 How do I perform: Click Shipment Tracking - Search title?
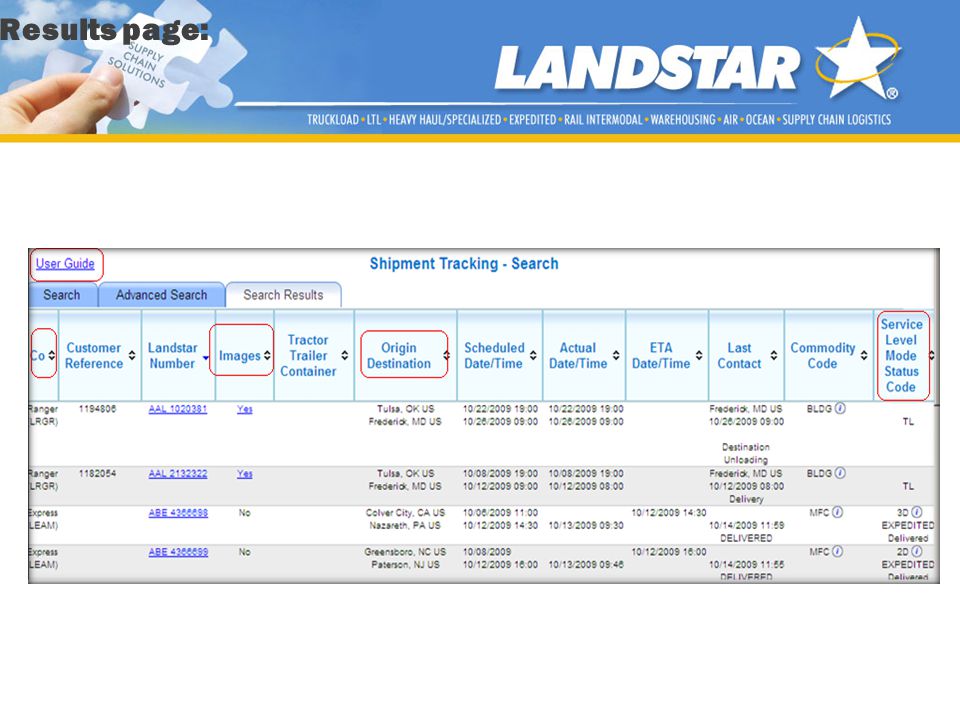tap(464, 264)
